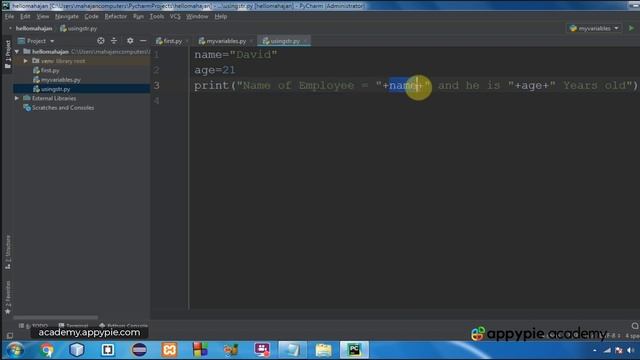
Task: Show hidden system tray icons arrow
Action: coord(595,350)
